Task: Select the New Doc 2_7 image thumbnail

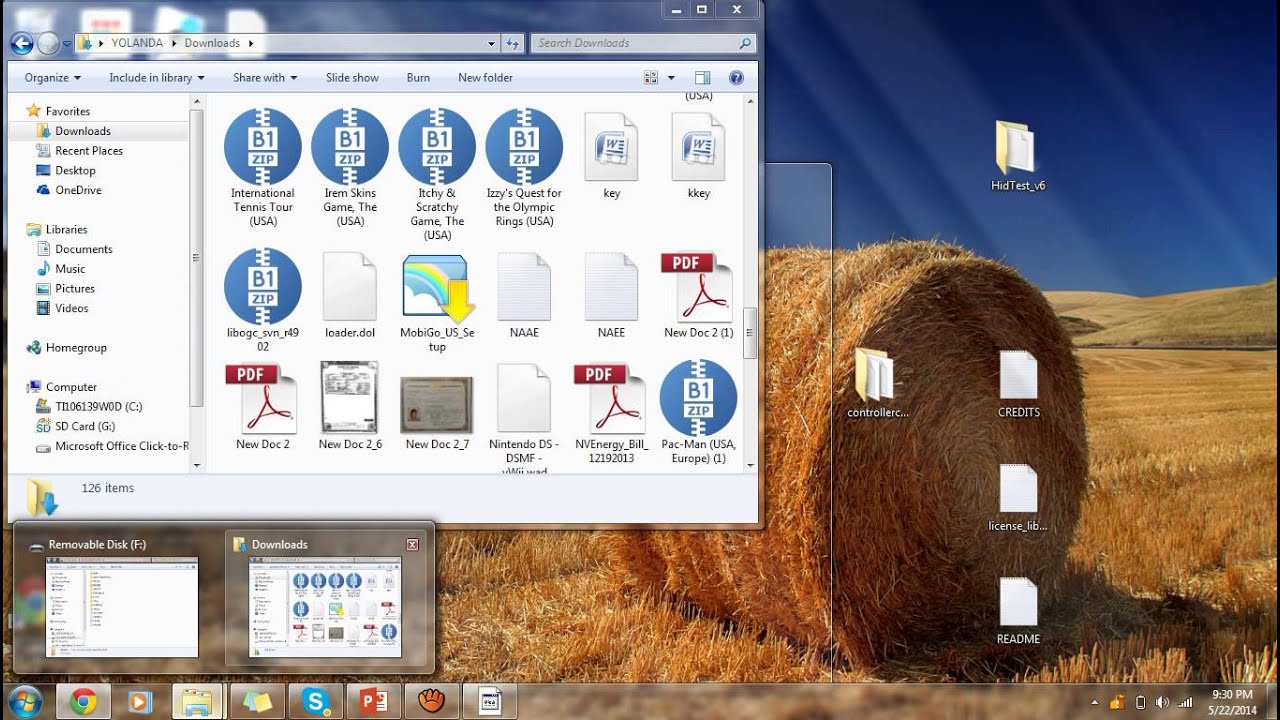Action: [x=437, y=413]
